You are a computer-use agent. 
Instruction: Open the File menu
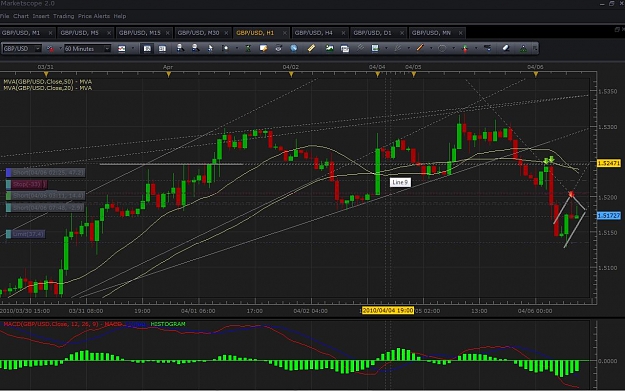coord(4,16)
